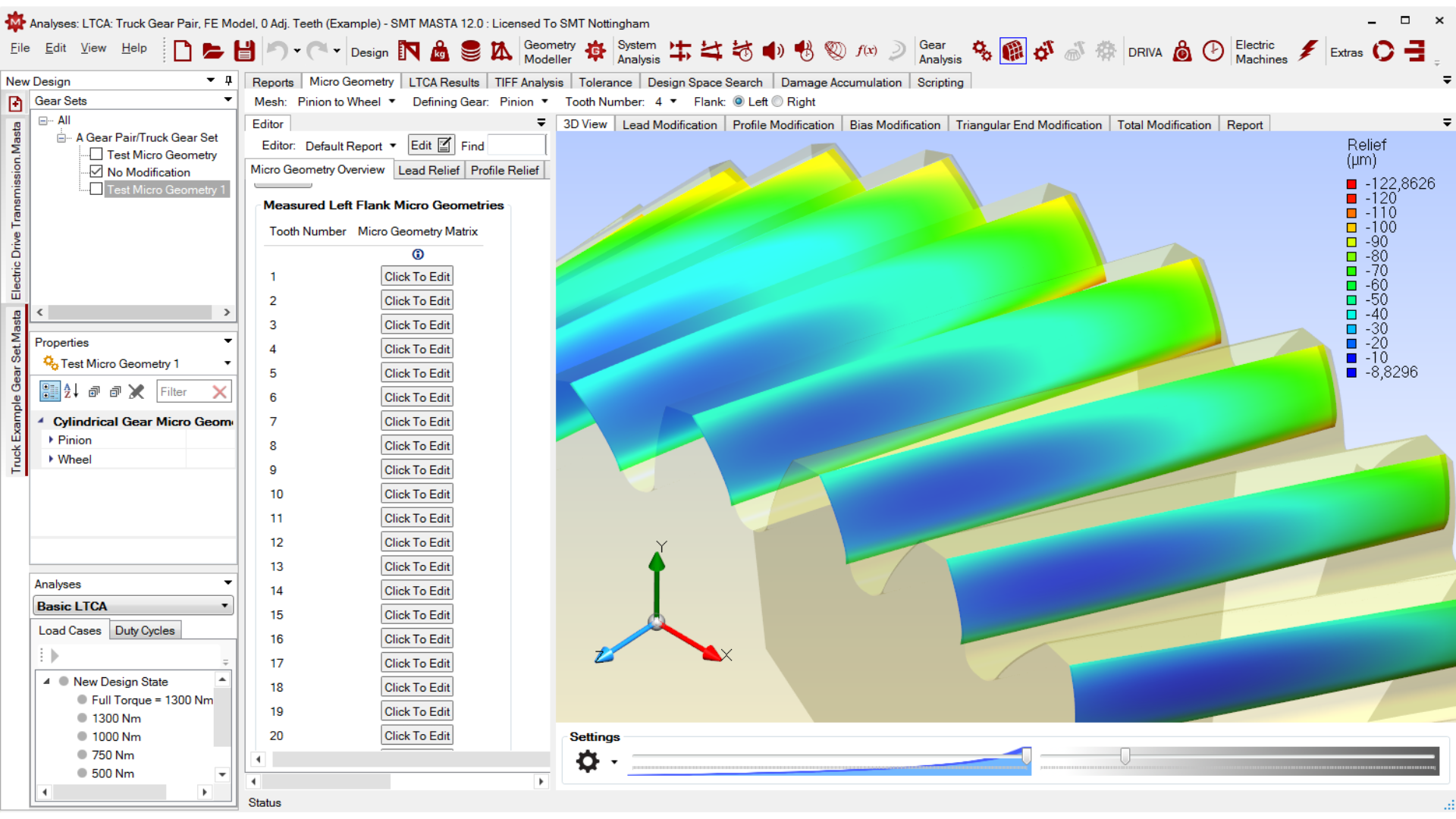1456x819 pixels.
Task: Click the Redo arrow icon
Action: pyautogui.click(x=317, y=52)
